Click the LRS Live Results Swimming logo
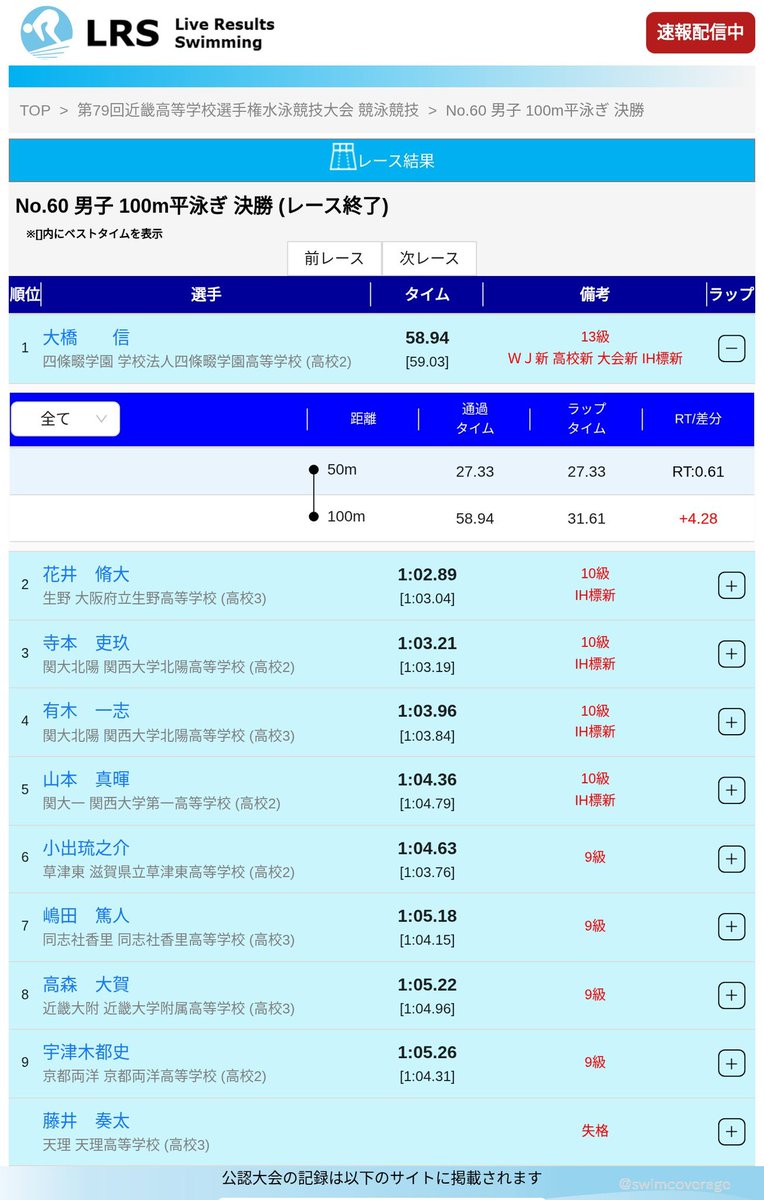Screen dimensions: 764x1200 coord(147,32)
